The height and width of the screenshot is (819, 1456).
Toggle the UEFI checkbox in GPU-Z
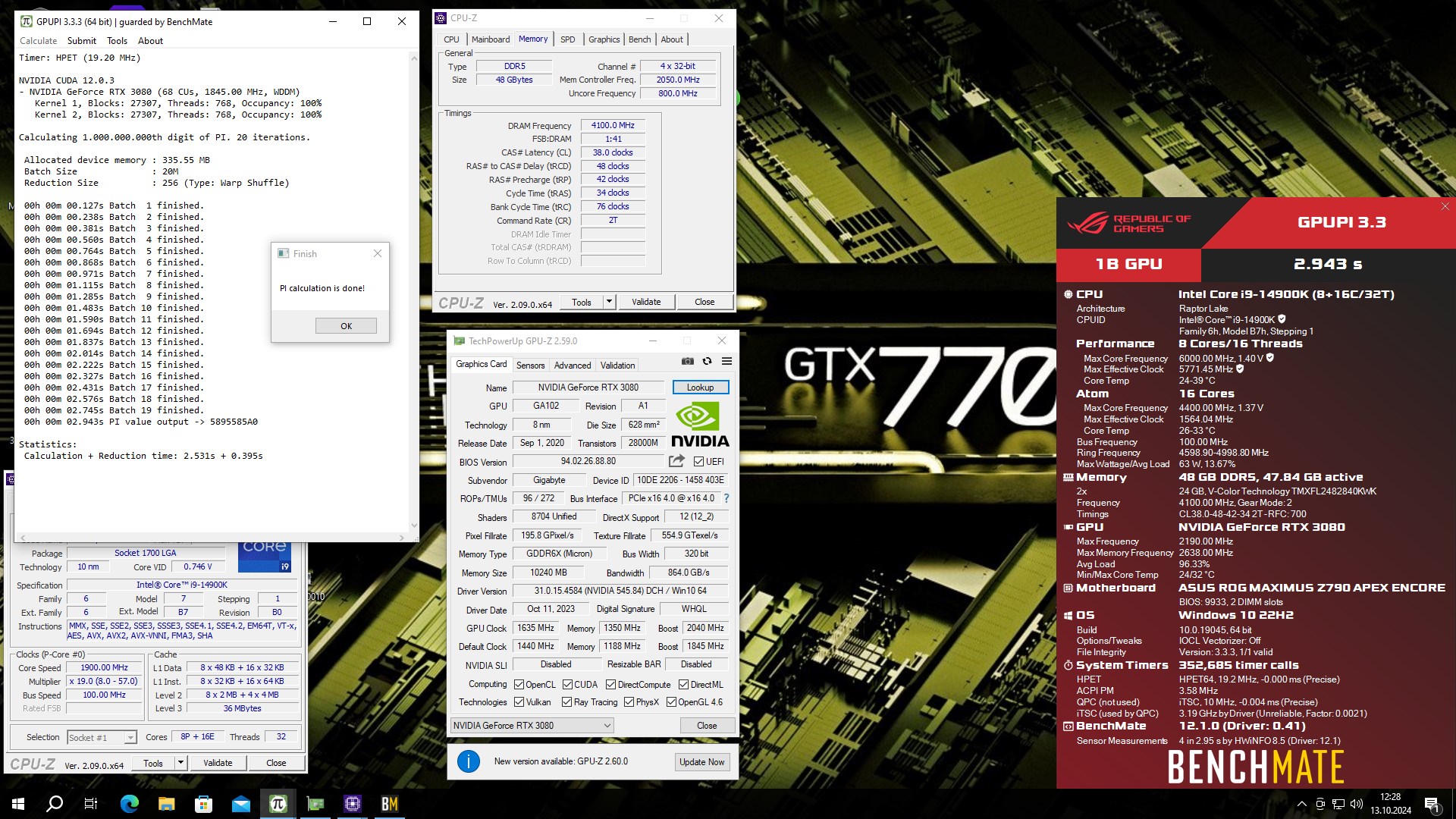(698, 461)
